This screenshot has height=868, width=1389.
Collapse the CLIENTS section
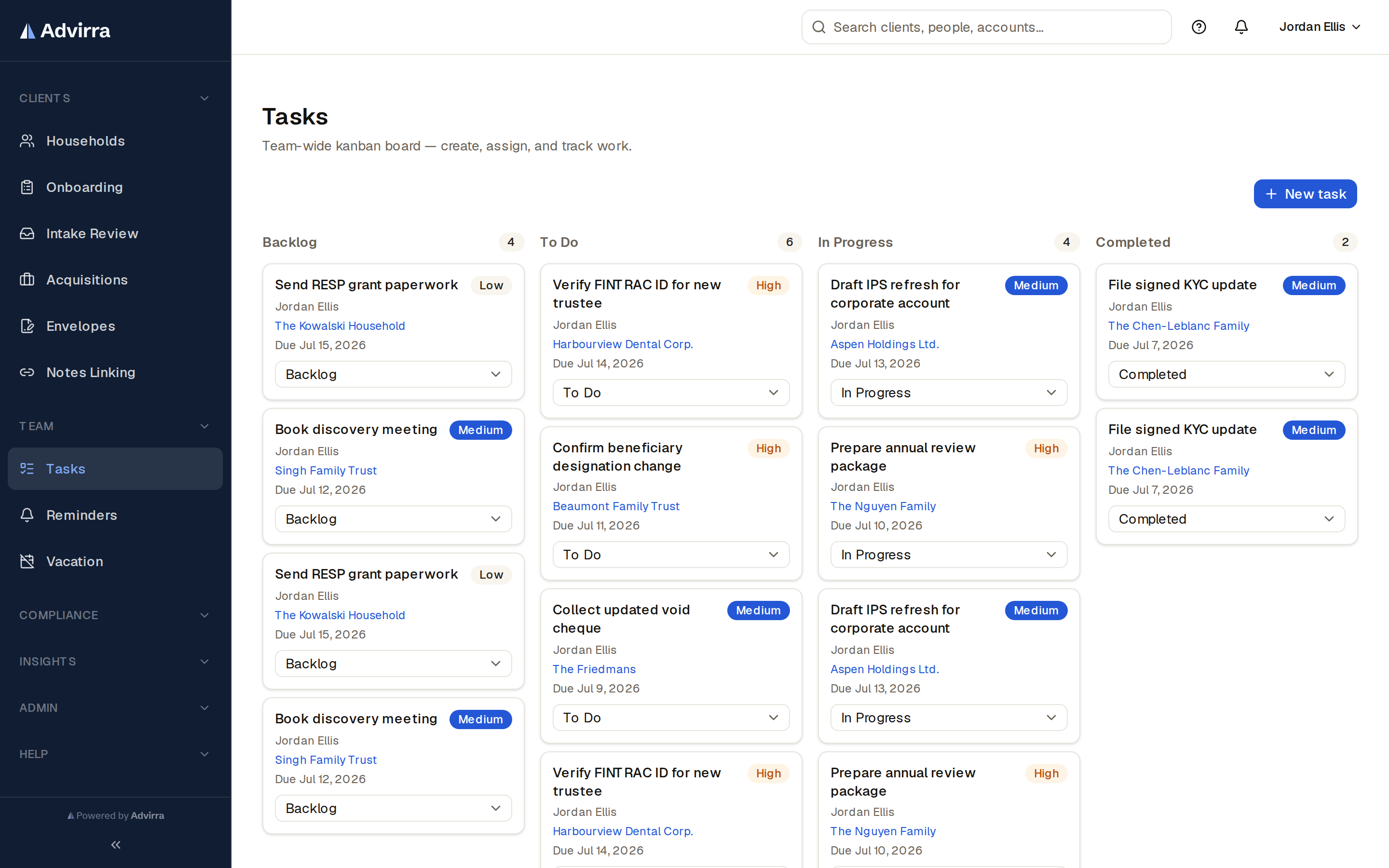115,98
